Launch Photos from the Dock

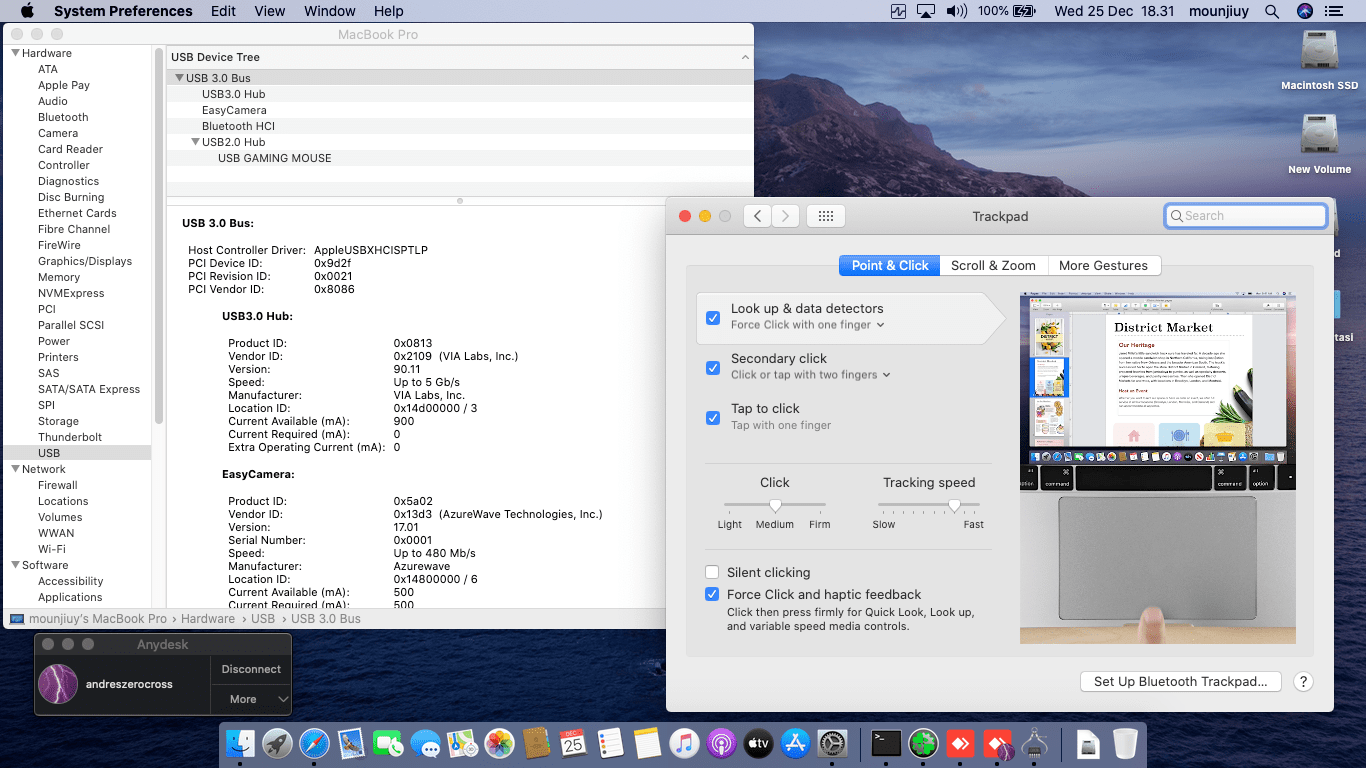(x=499, y=743)
